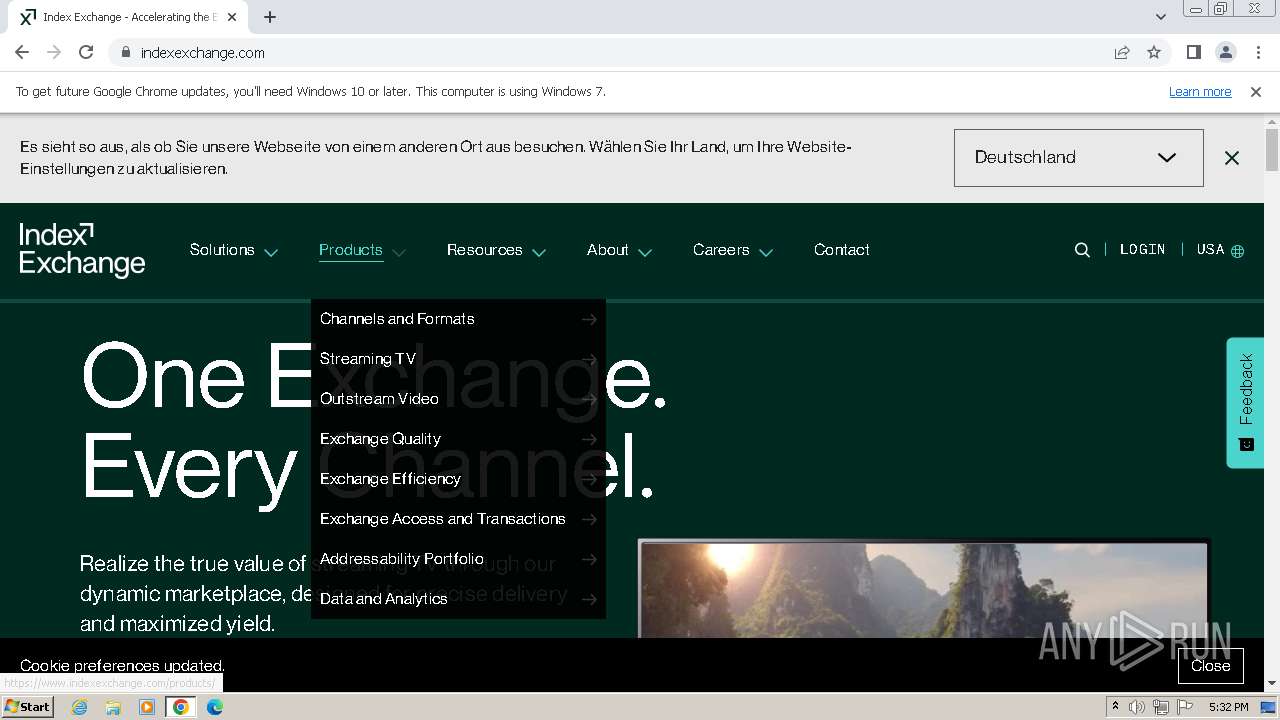Share this page via share icon
1280x720 pixels.
pyautogui.click(x=1122, y=52)
